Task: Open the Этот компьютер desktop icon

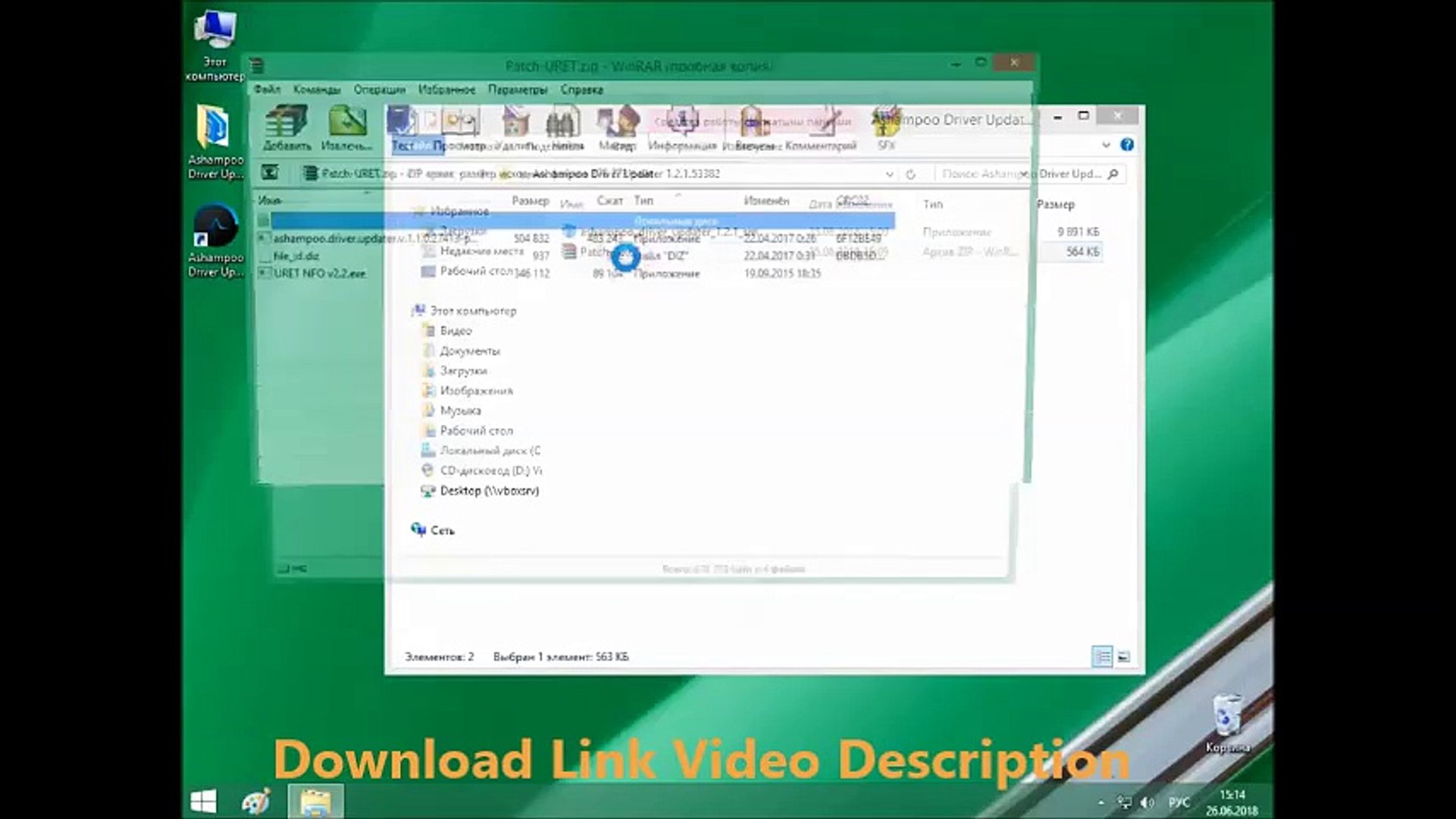Action: click(x=215, y=45)
